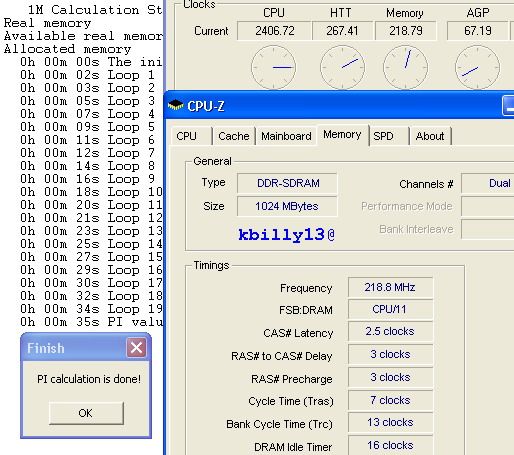Open the Cache tab

[234, 136]
